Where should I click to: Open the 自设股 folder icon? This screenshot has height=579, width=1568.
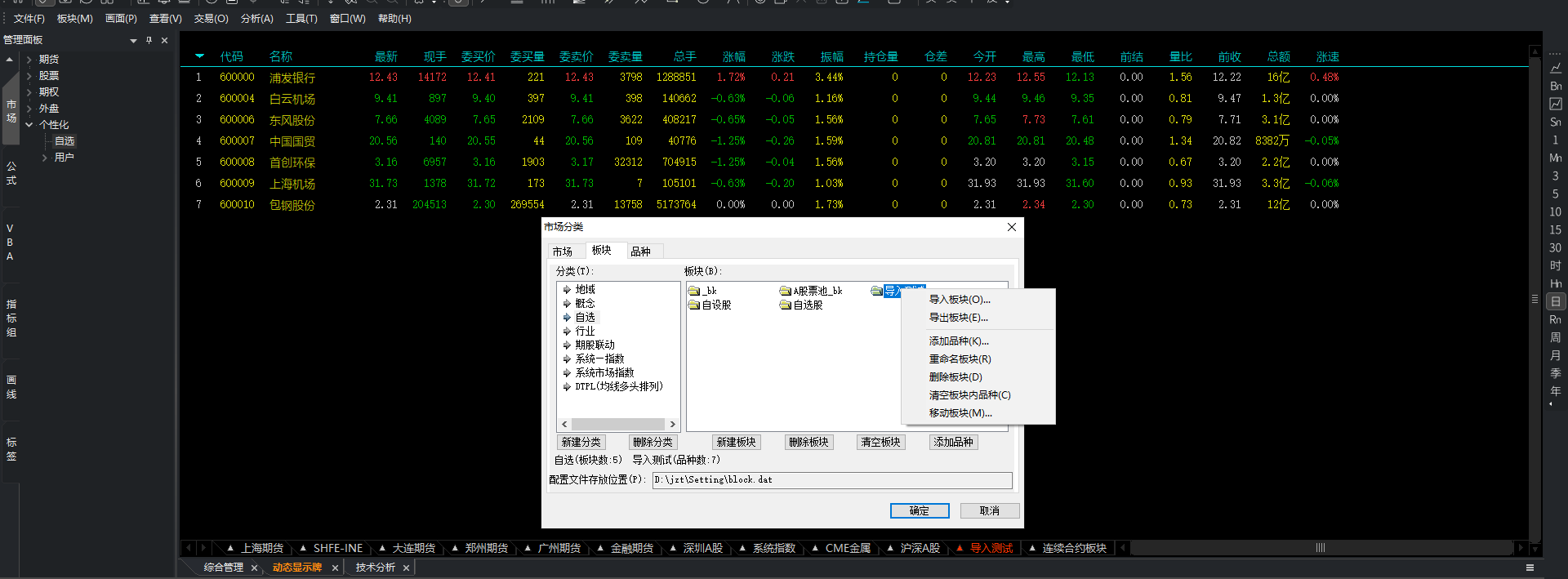tap(694, 305)
